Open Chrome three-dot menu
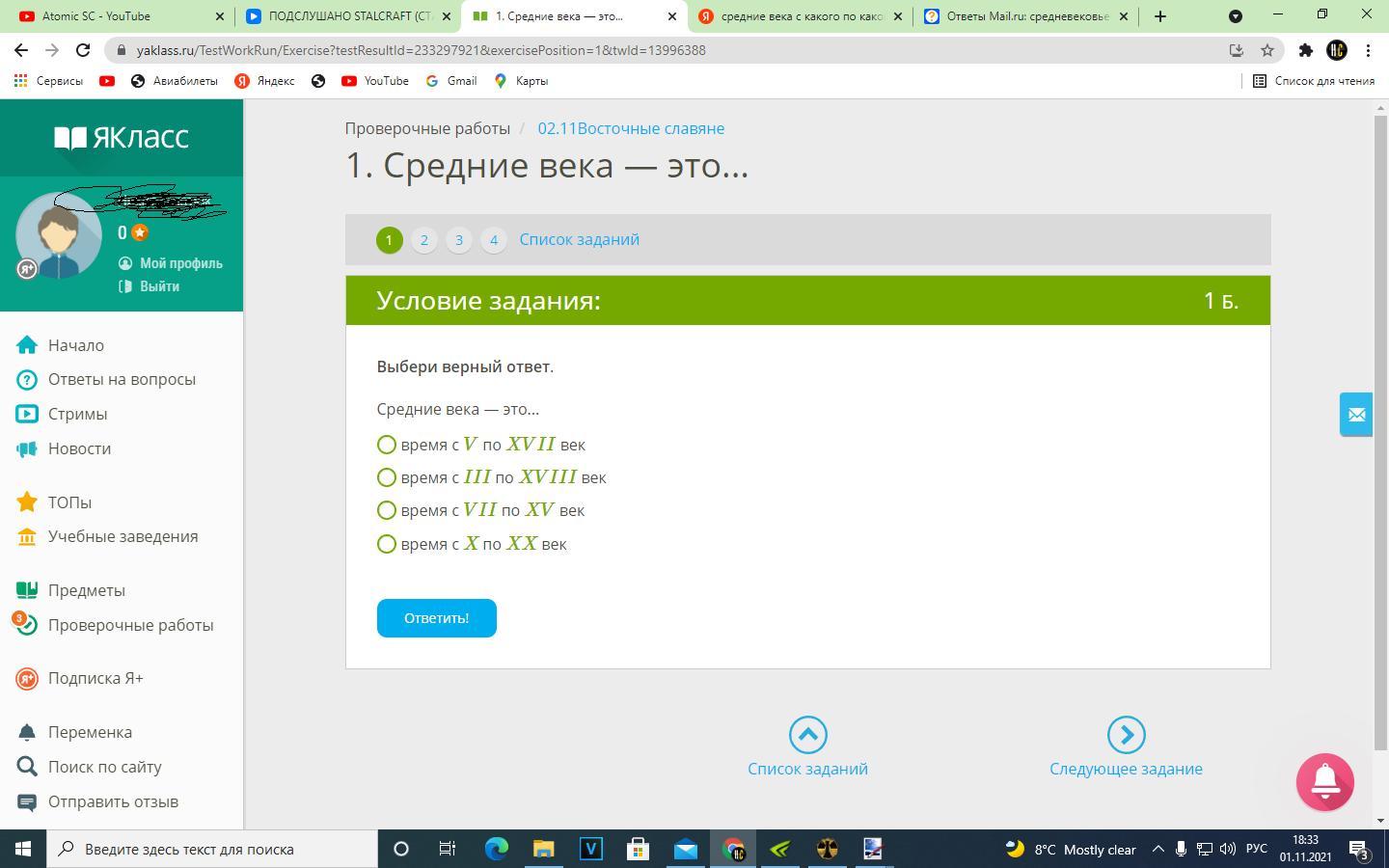The width and height of the screenshot is (1389, 868). (1368, 50)
